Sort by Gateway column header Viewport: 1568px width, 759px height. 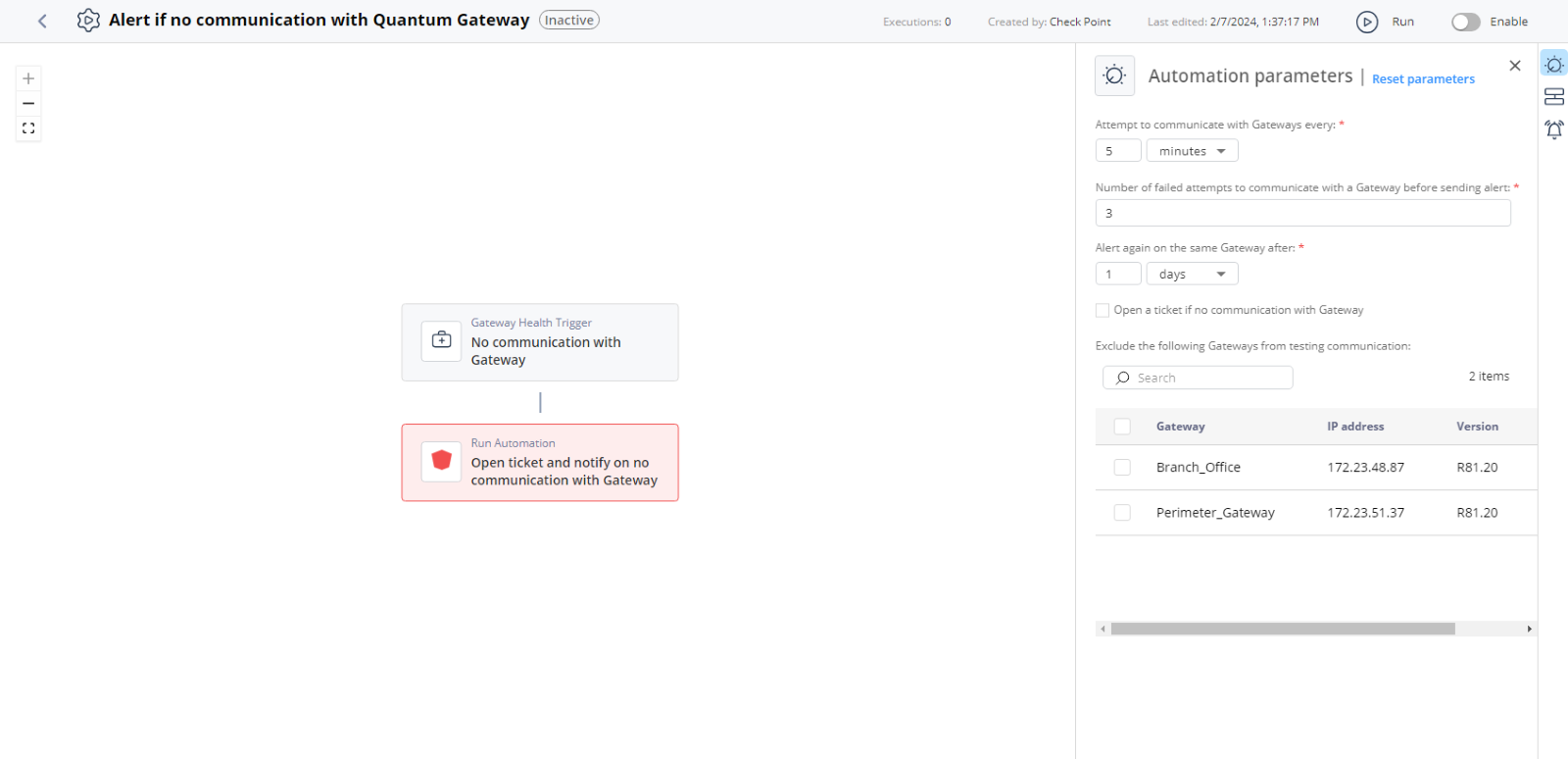(1180, 427)
